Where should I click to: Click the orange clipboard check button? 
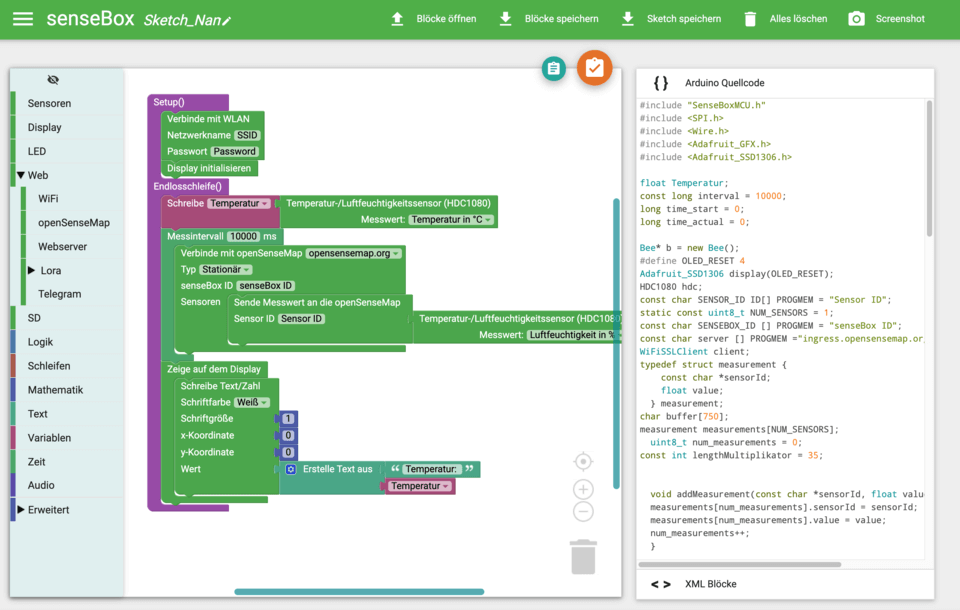click(x=594, y=68)
